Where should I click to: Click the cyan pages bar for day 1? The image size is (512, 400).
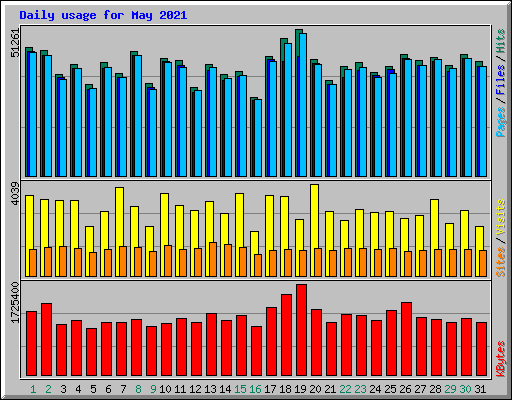tap(33, 114)
